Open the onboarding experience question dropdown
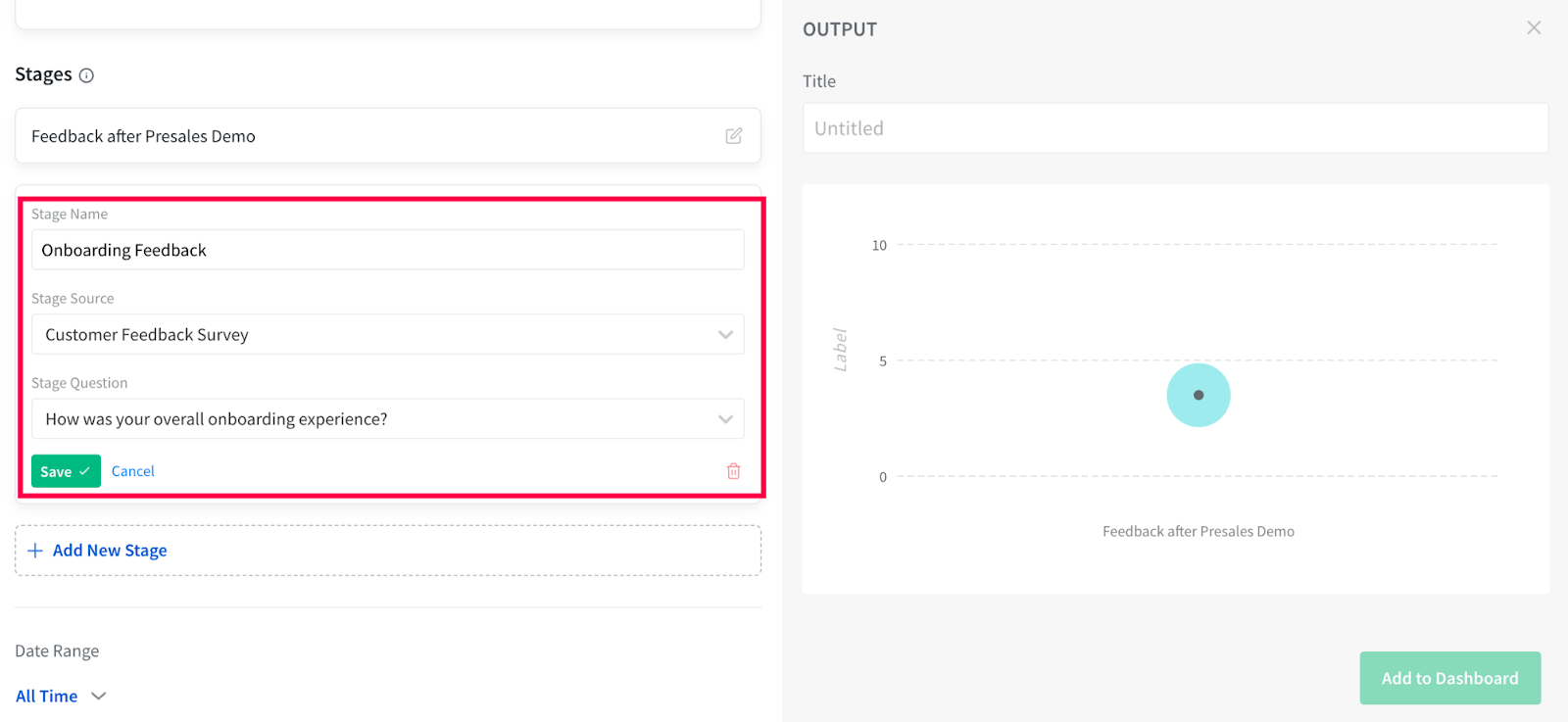 (372, 419)
